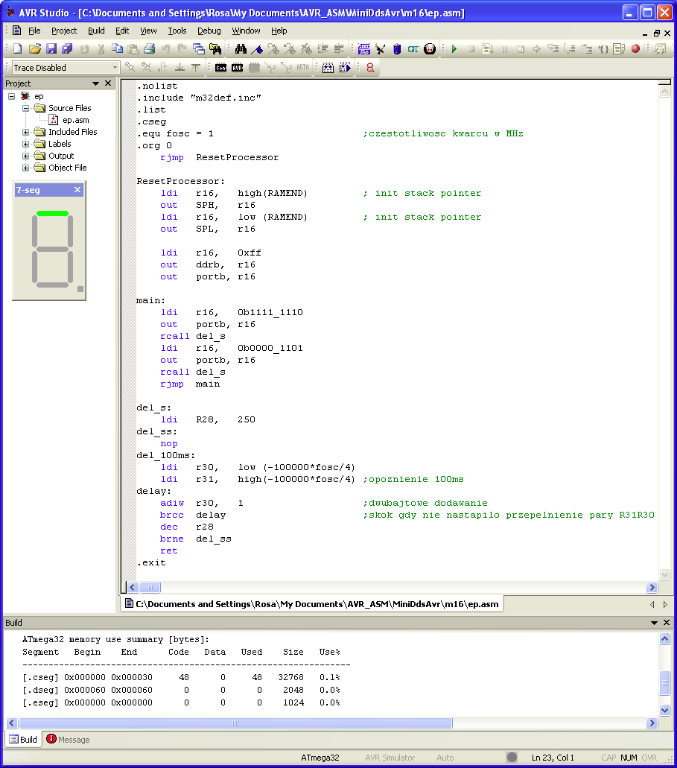Click the New File toolbar icon

click(19, 49)
